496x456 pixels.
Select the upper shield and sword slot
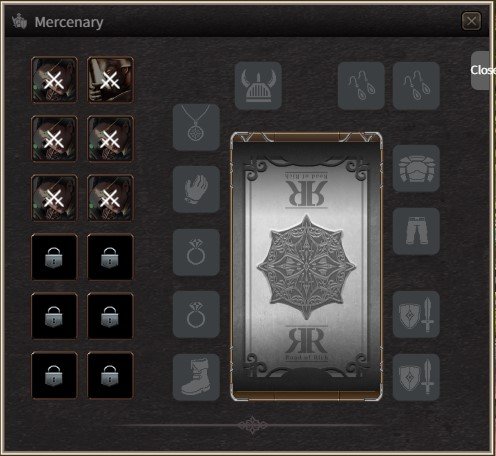[416, 314]
